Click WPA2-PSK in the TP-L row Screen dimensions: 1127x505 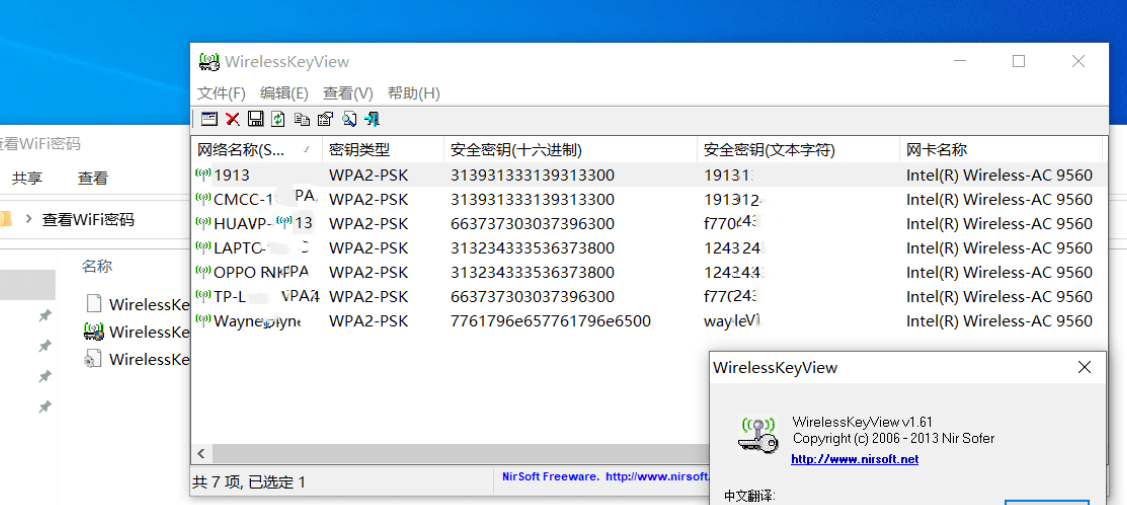pyautogui.click(x=369, y=297)
